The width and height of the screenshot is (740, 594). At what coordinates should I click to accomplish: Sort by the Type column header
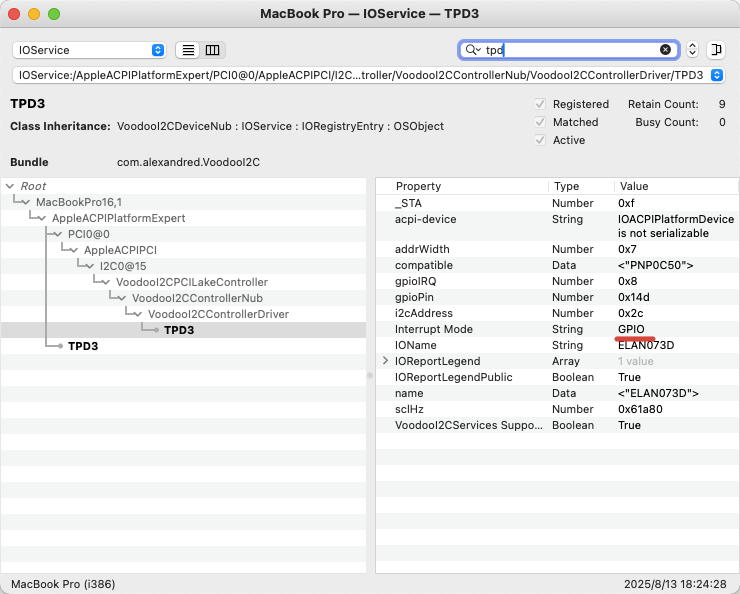[581, 186]
